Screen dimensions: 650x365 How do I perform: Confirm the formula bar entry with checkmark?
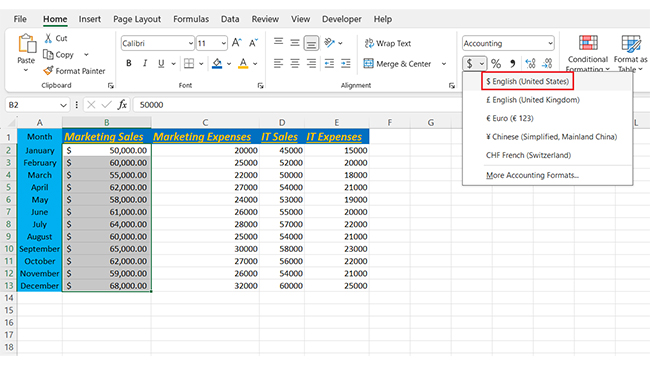(107, 105)
